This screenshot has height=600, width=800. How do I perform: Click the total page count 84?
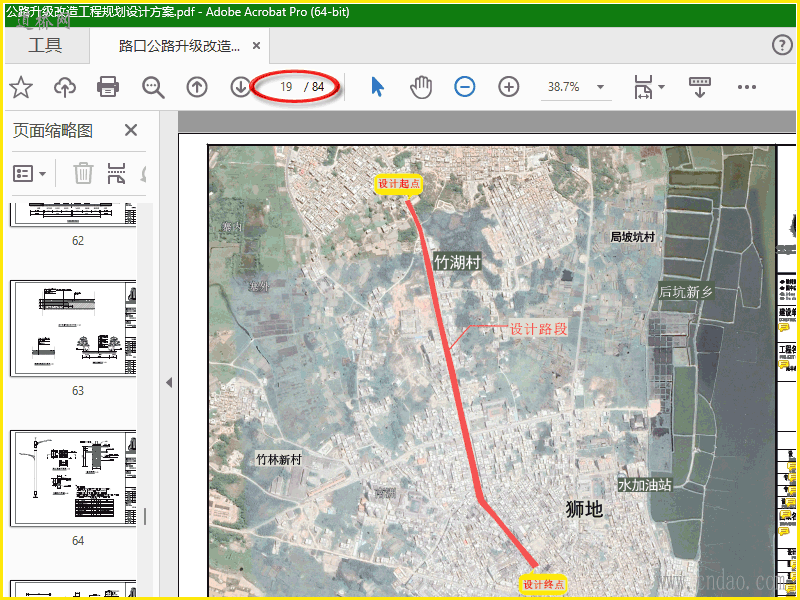(x=318, y=87)
